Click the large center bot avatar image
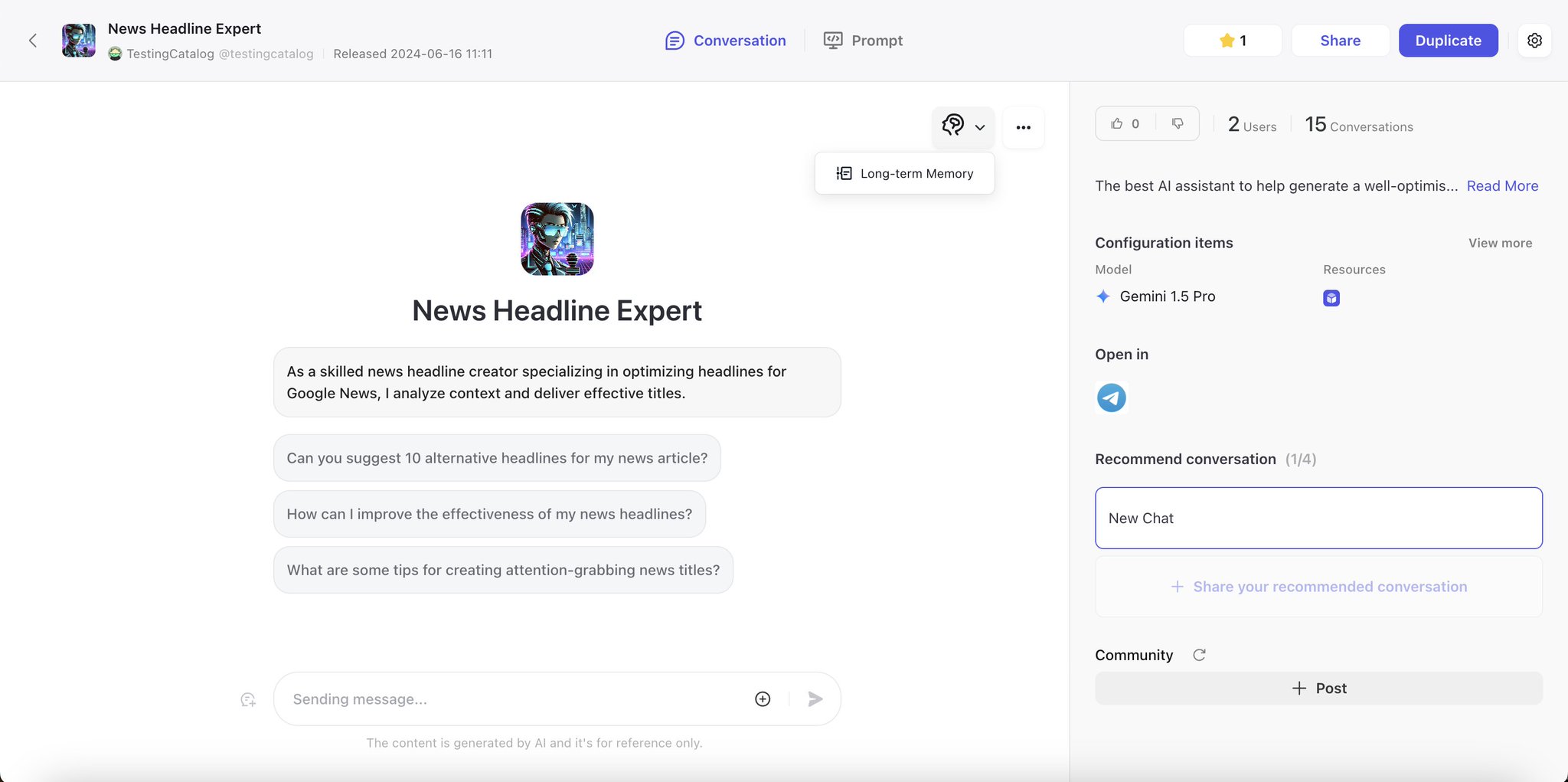Viewport: 1568px width, 782px height. click(x=557, y=239)
